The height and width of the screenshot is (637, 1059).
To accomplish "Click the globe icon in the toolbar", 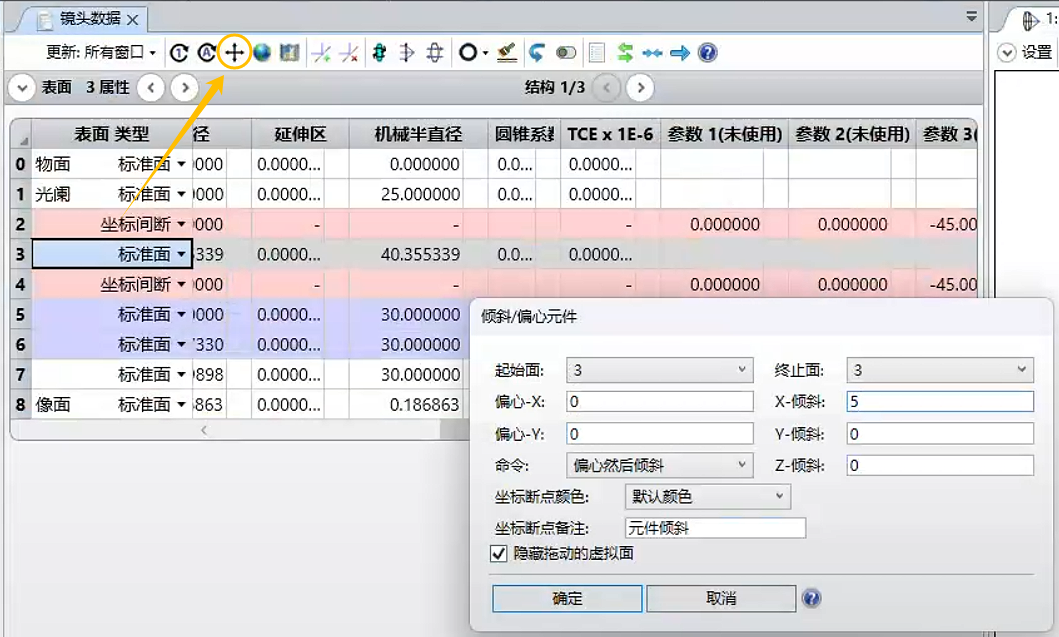I will click(264, 52).
